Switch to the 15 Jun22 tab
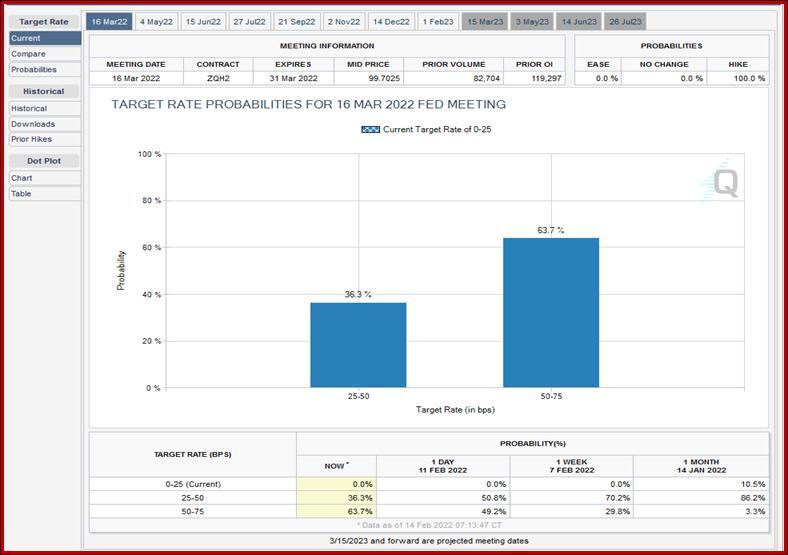 coord(203,22)
